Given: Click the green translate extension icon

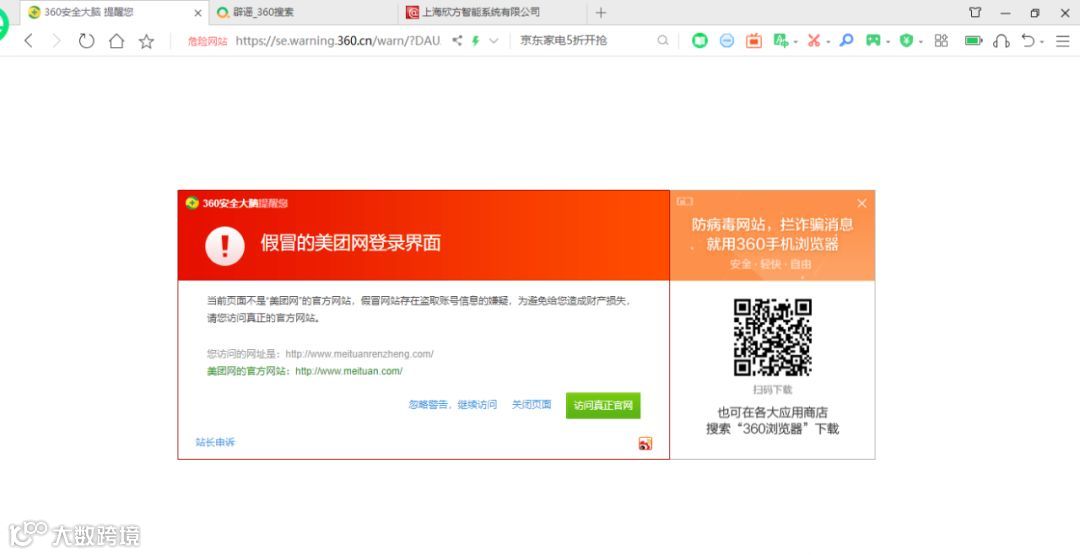Looking at the screenshot, I should click(x=780, y=41).
